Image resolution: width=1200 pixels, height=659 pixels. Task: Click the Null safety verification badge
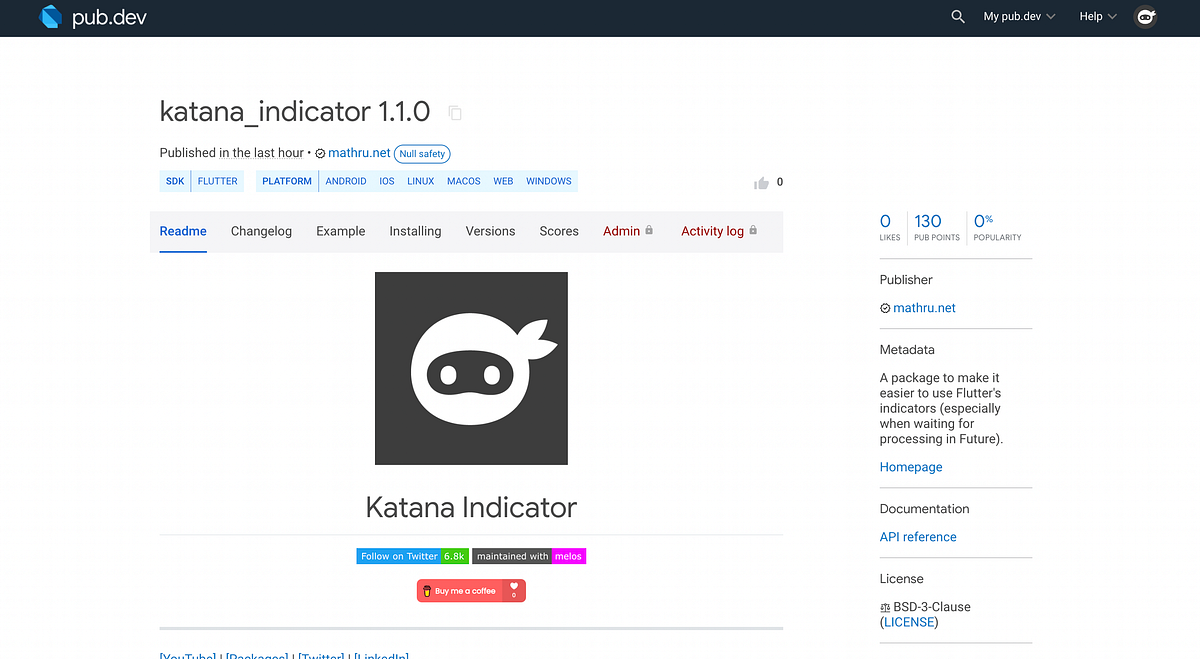coord(422,153)
